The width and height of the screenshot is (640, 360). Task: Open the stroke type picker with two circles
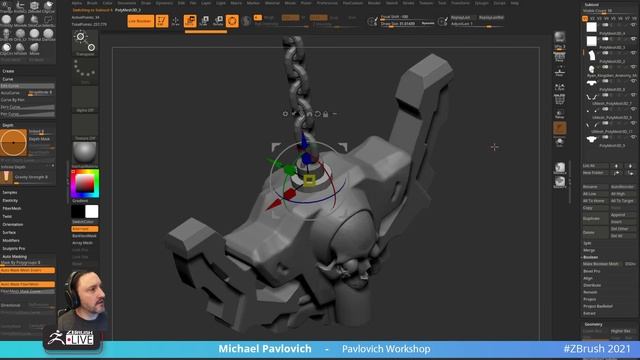coord(85,43)
